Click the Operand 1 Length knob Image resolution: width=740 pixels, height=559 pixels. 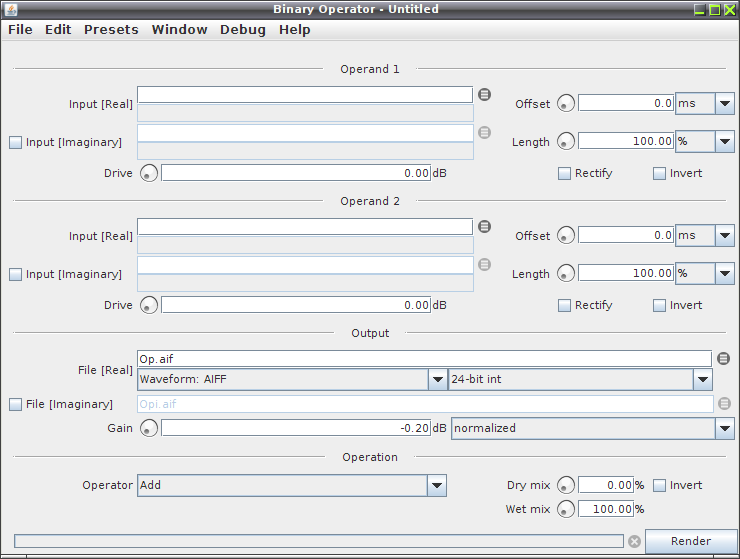point(565,141)
